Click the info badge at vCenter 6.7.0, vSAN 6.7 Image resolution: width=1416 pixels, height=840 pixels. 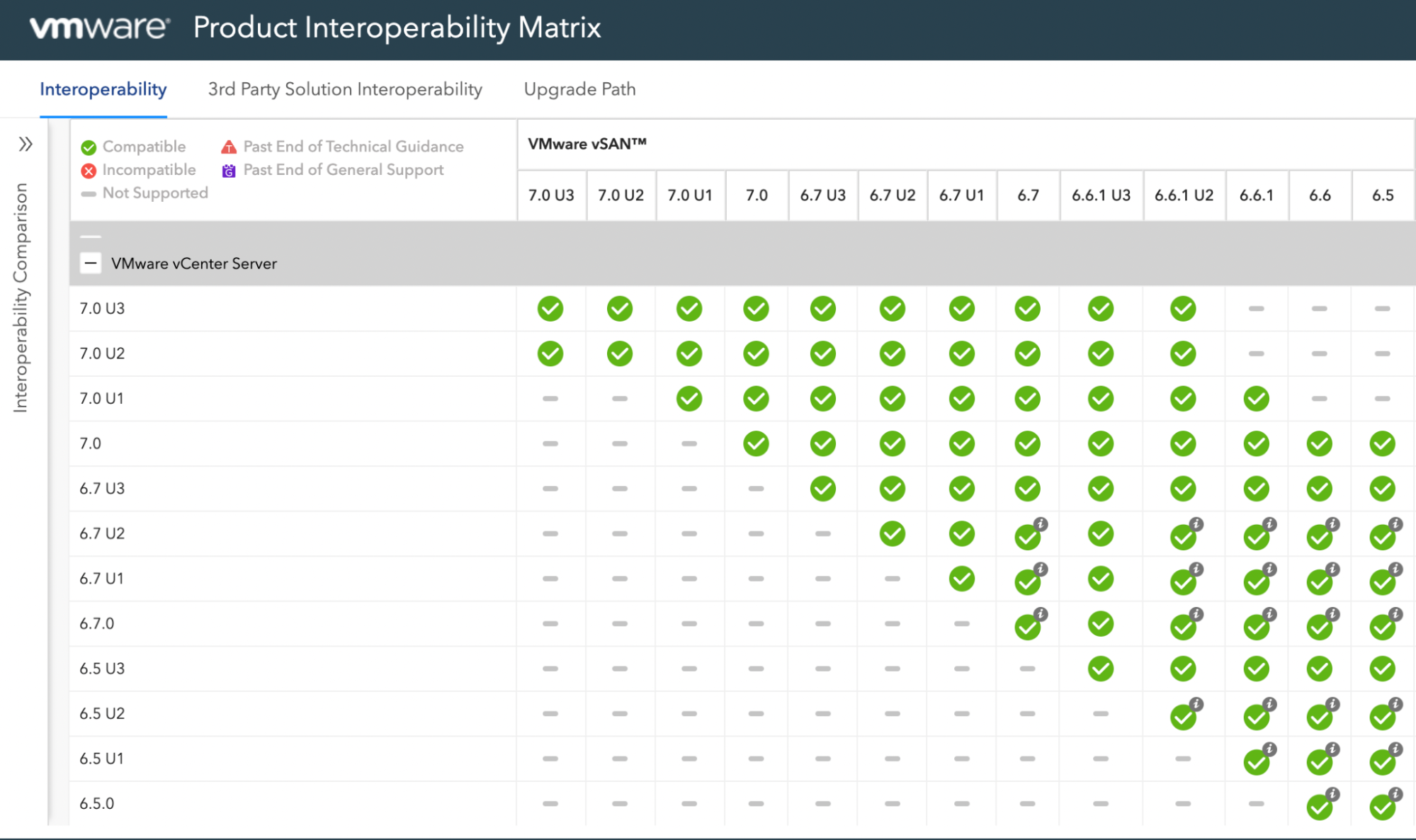(1041, 614)
